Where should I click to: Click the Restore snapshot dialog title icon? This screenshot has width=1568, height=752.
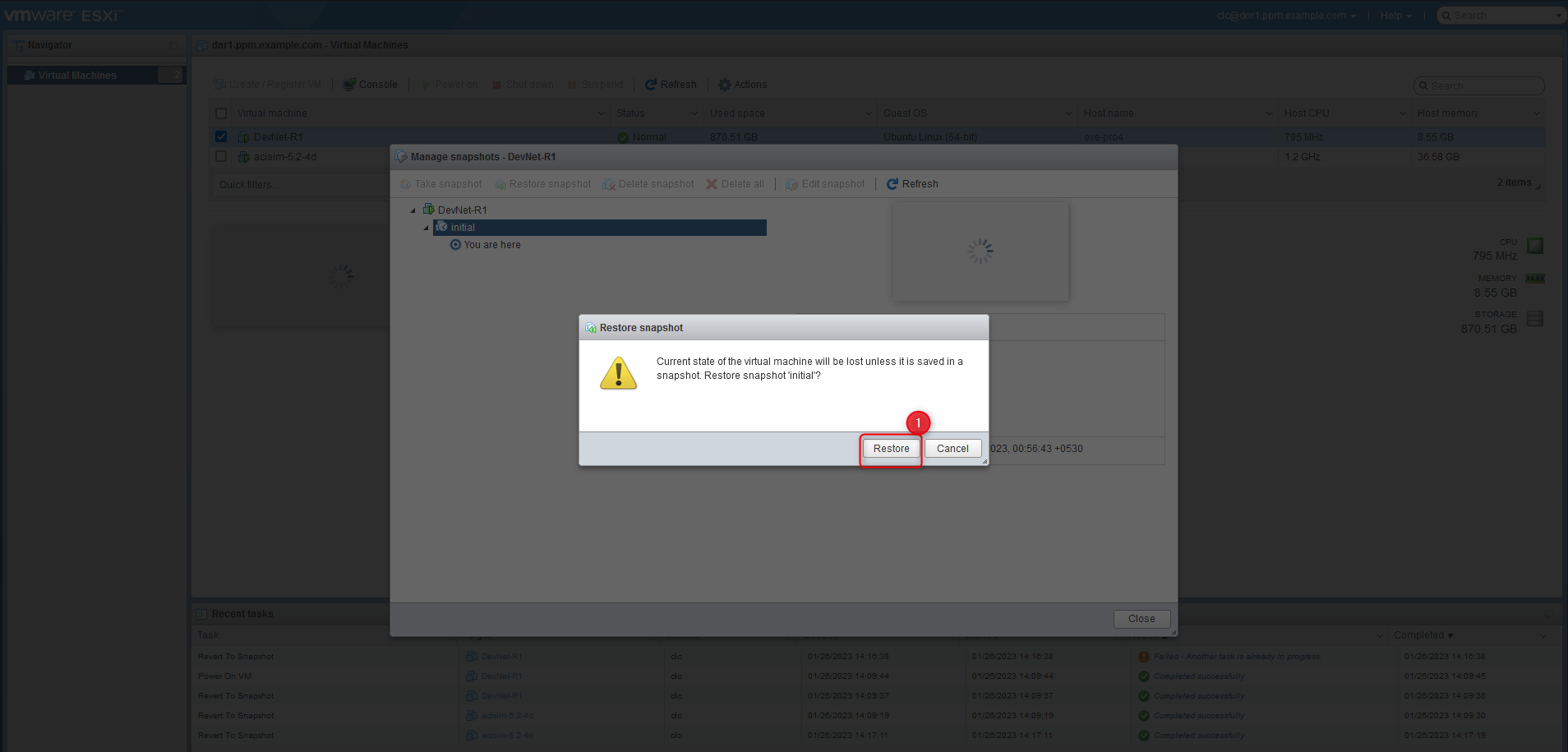(590, 328)
